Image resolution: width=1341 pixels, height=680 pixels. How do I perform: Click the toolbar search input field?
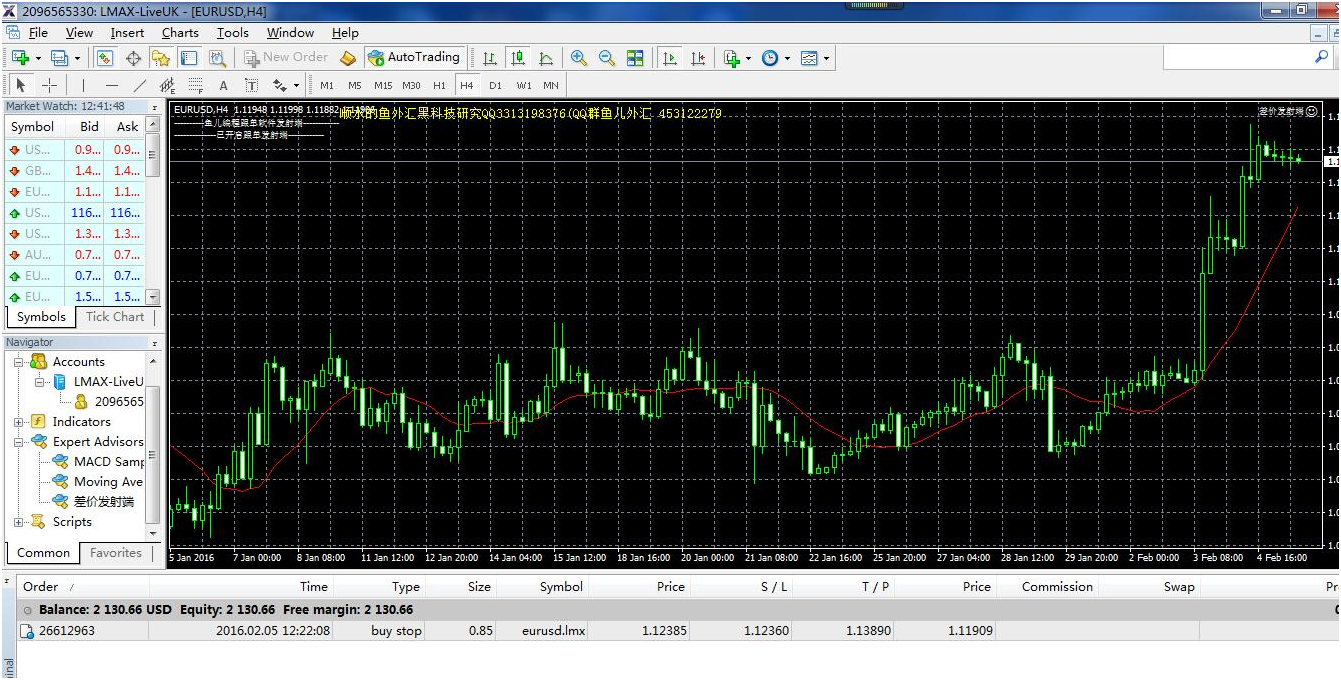click(1238, 58)
